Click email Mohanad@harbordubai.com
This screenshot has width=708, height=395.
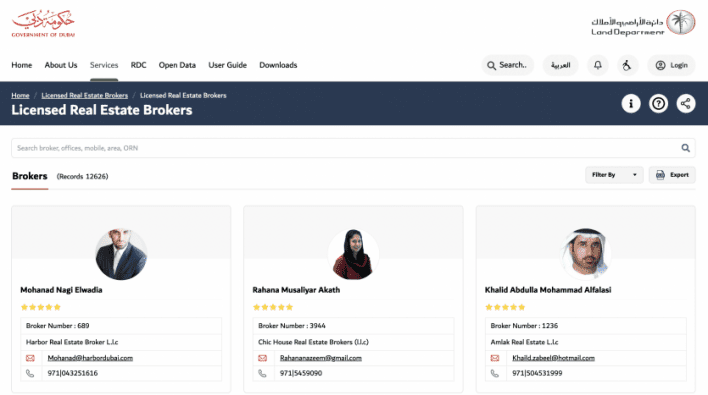90,358
